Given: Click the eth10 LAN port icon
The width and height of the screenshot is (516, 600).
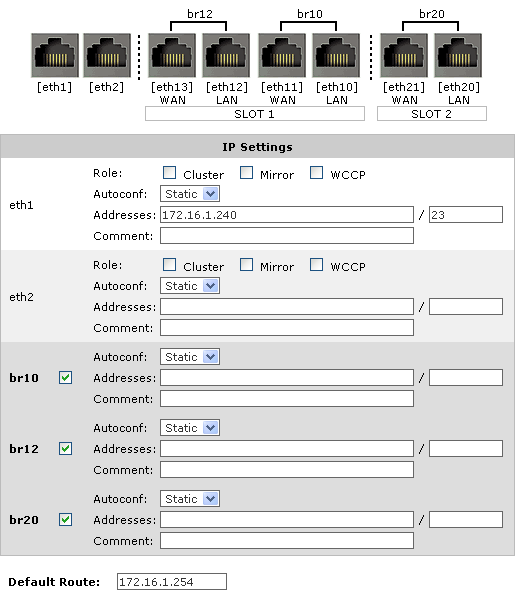Looking at the screenshot, I should coord(336,55).
